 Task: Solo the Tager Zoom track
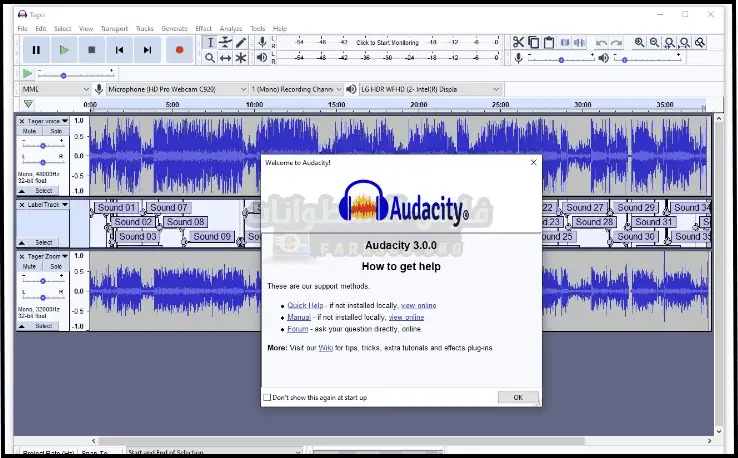point(55,267)
